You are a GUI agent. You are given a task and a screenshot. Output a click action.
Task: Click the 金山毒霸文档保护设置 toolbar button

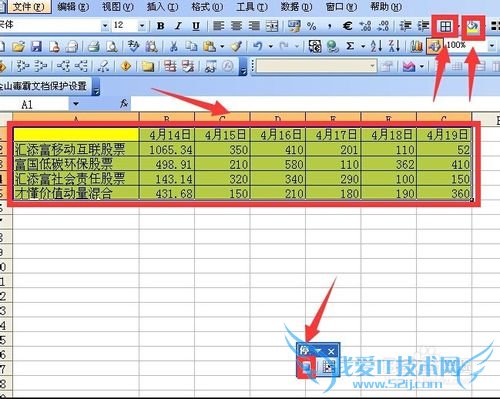[44, 86]
